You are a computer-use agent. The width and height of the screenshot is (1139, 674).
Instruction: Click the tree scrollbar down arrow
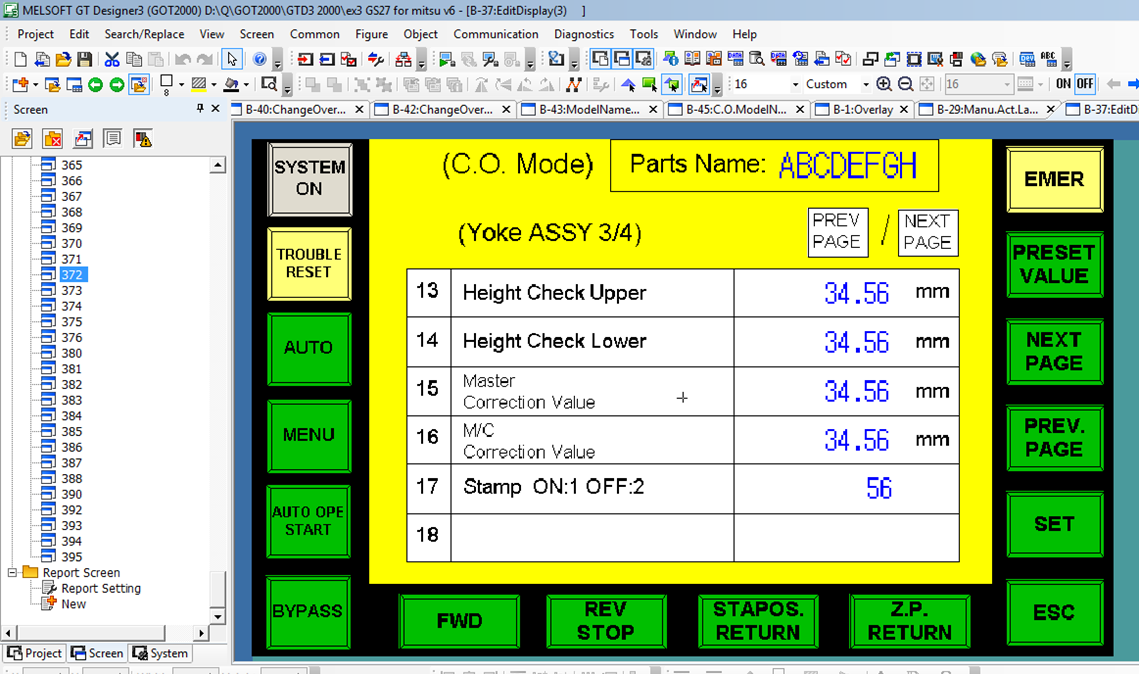[217, 617]
